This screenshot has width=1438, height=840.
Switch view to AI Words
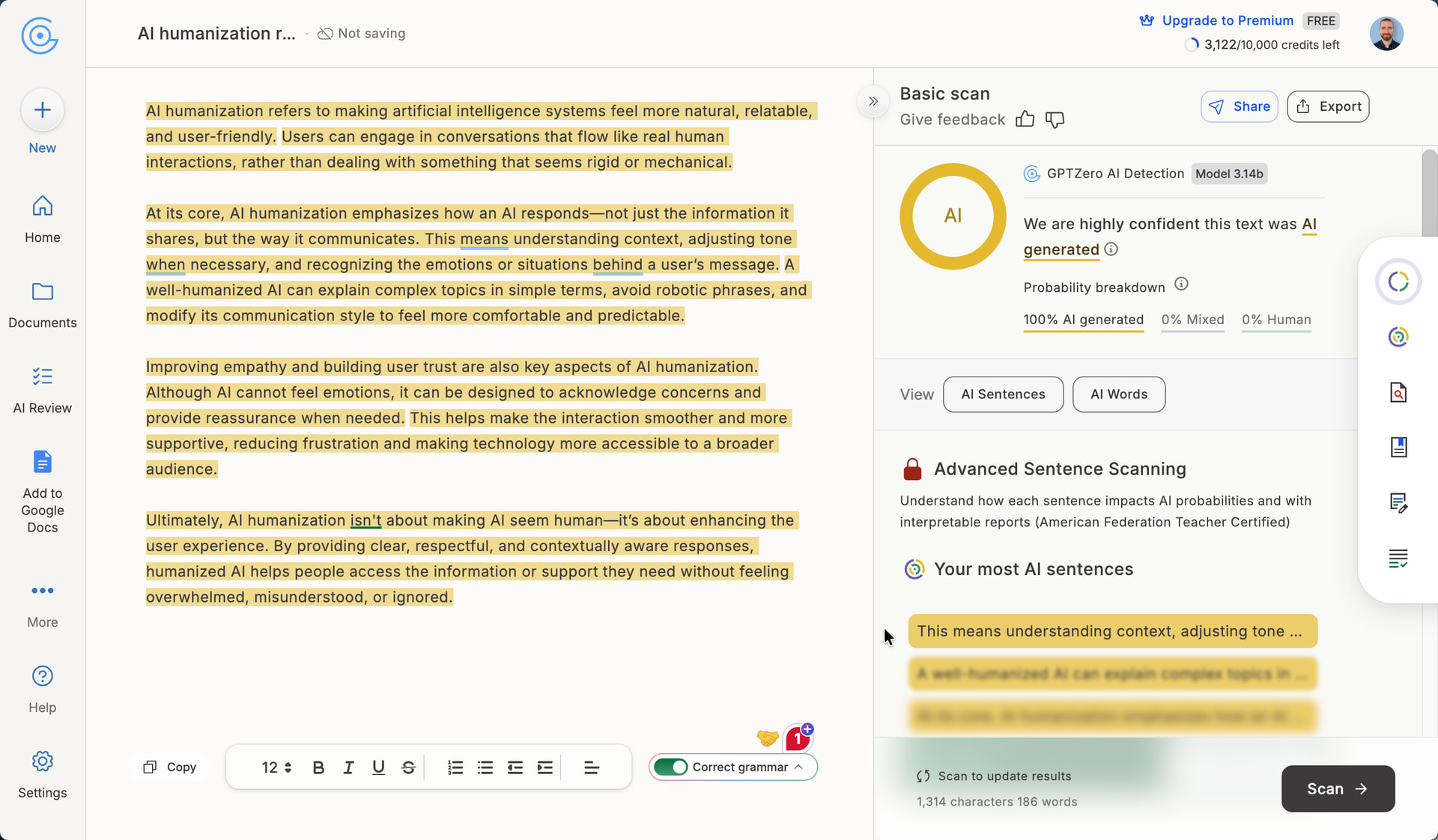1118,395
